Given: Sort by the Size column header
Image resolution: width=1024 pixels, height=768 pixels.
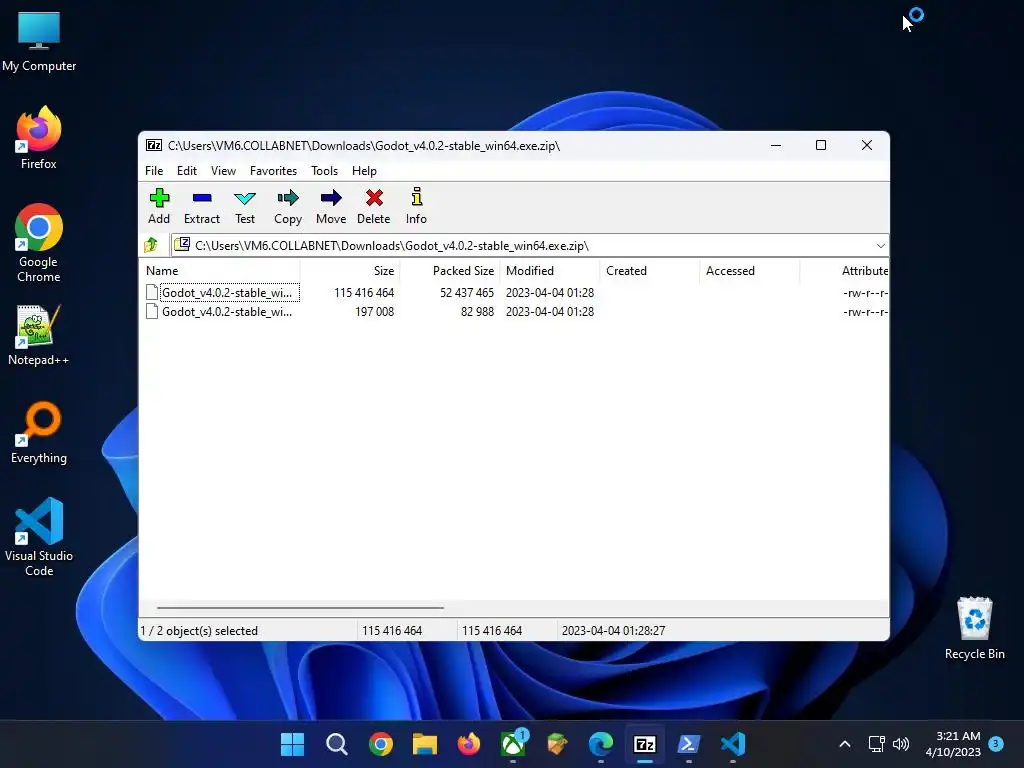Looking at the screenshot, I should click(x=350, y=270).
